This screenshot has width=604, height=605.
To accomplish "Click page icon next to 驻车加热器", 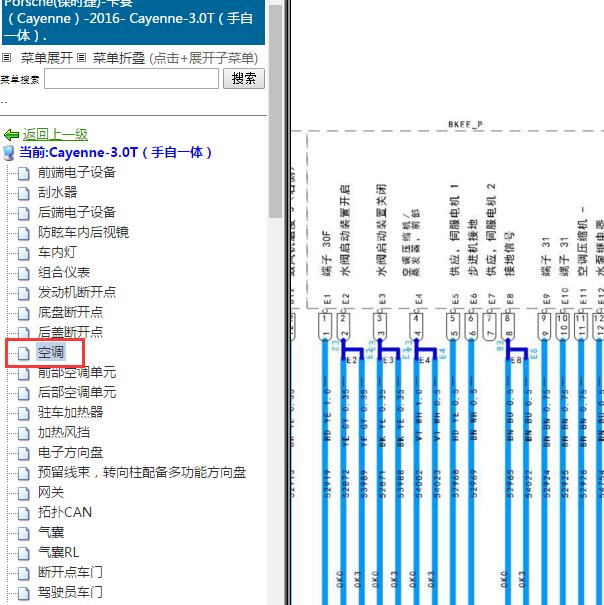I will [x=24, y=414].
